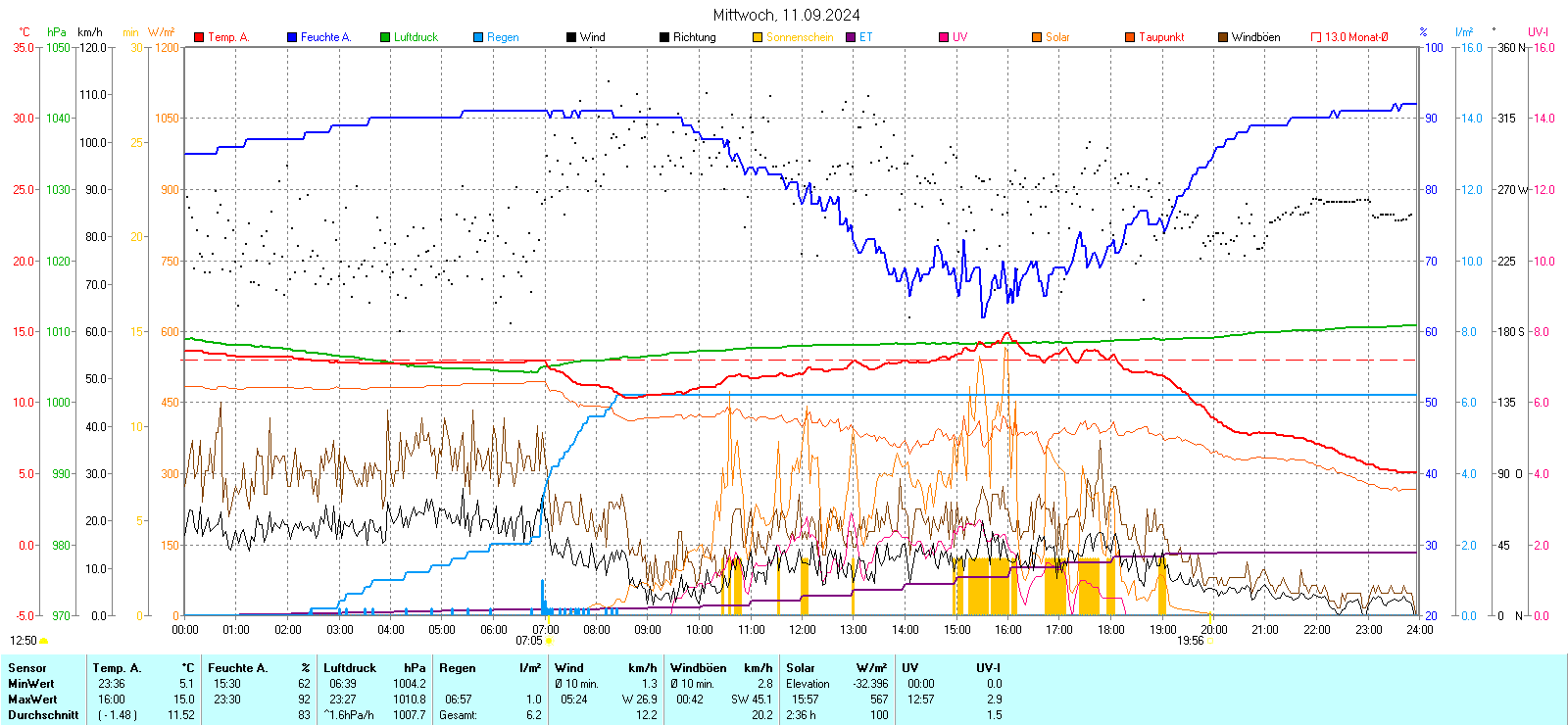Screen dimensions: 1568x725
Task: Click the Richtung legend label
Action: (x=694, y=37)
